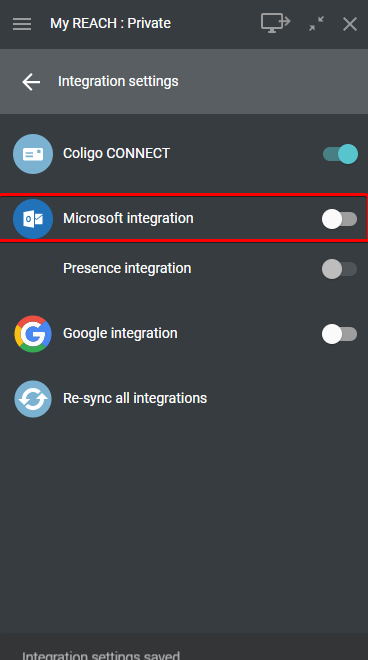
Task: Click the Microsoft Outlook icon
Action: click(33, 219)
